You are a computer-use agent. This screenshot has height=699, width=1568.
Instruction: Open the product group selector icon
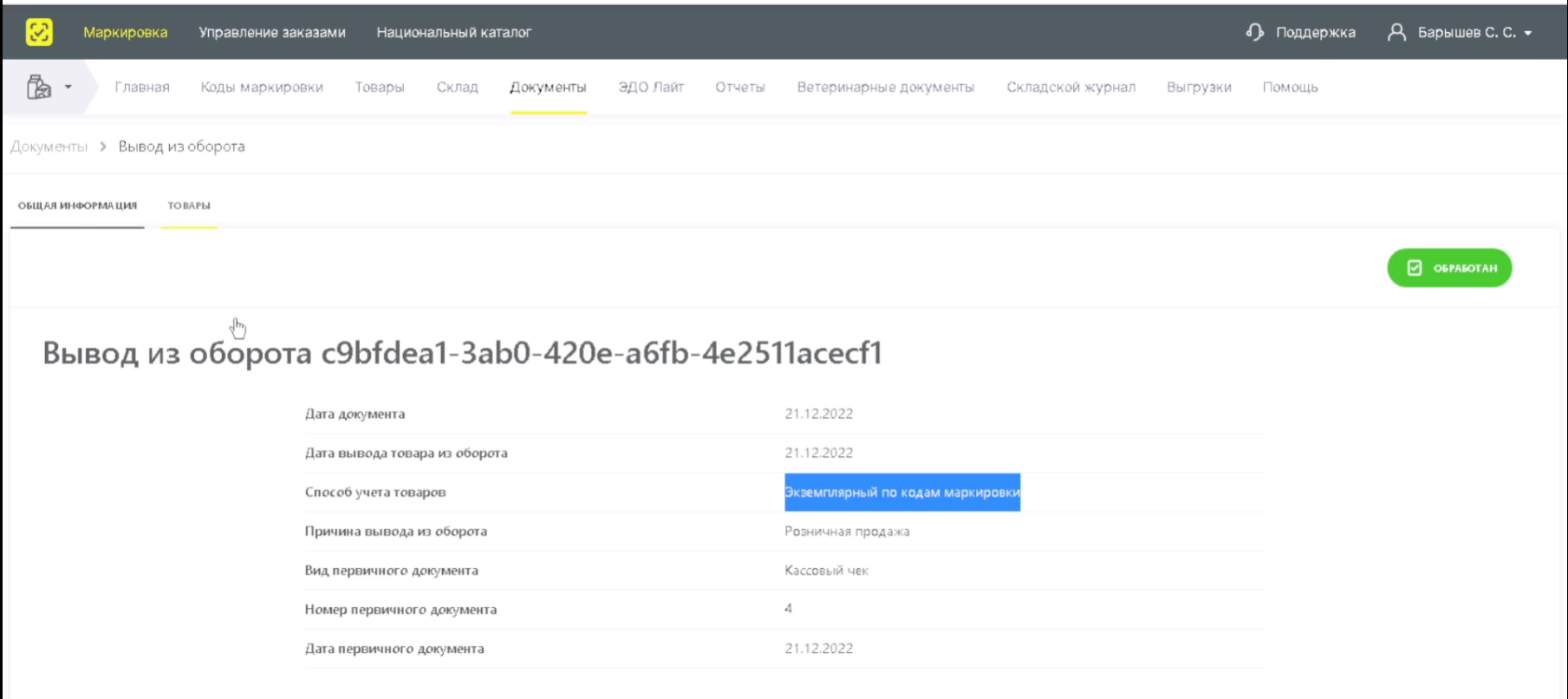(x=39, y=87)
